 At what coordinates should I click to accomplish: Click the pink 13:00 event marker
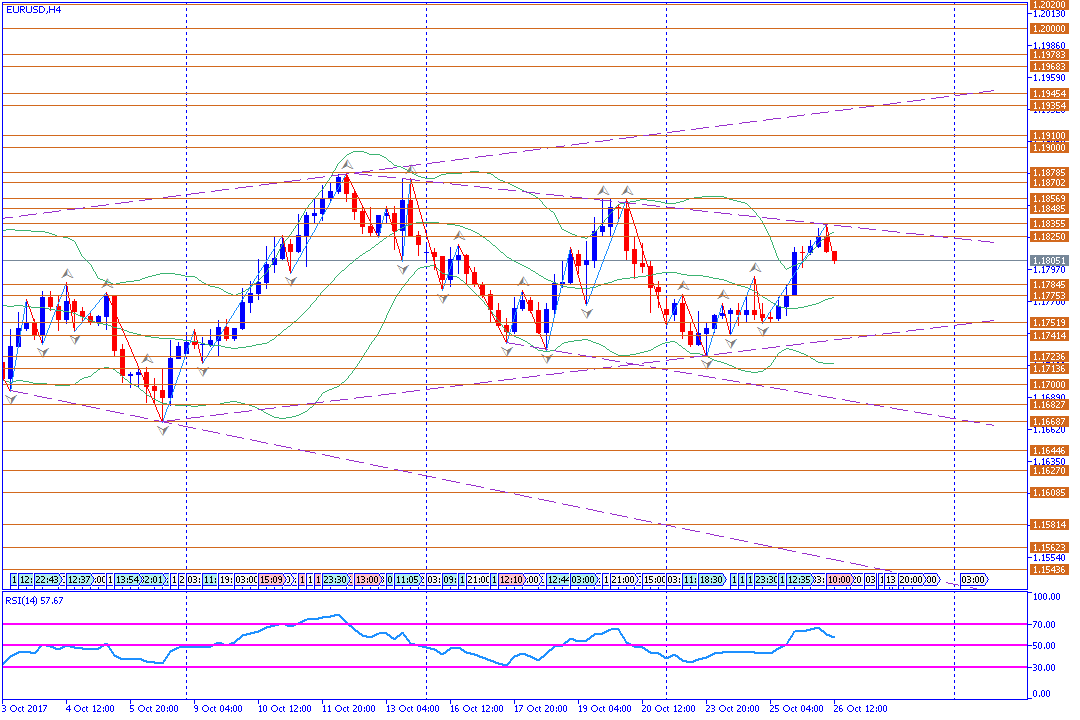click(367, 579)
